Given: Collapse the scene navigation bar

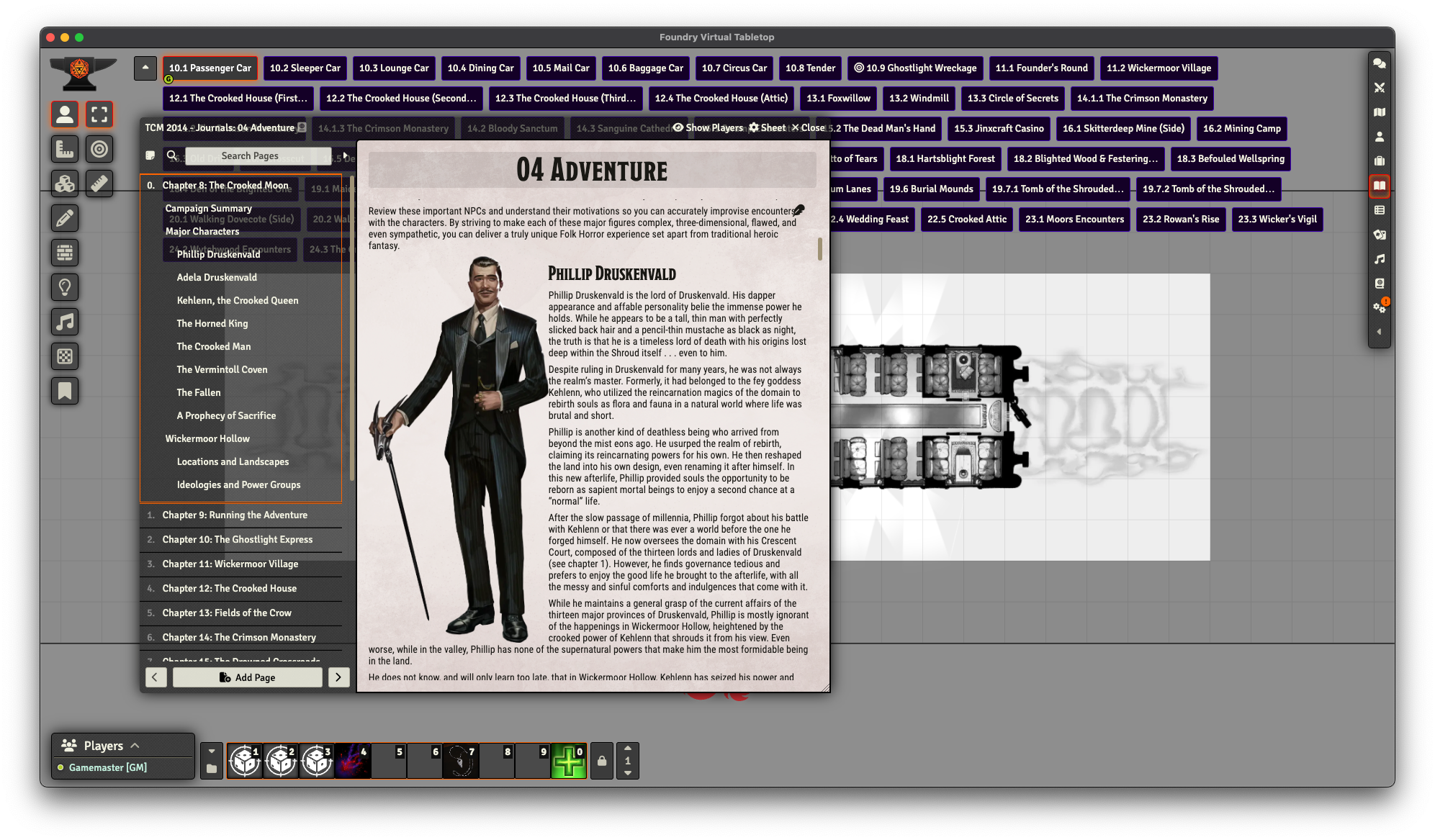Looking at the screenshot, I should (x=145, y=68).
